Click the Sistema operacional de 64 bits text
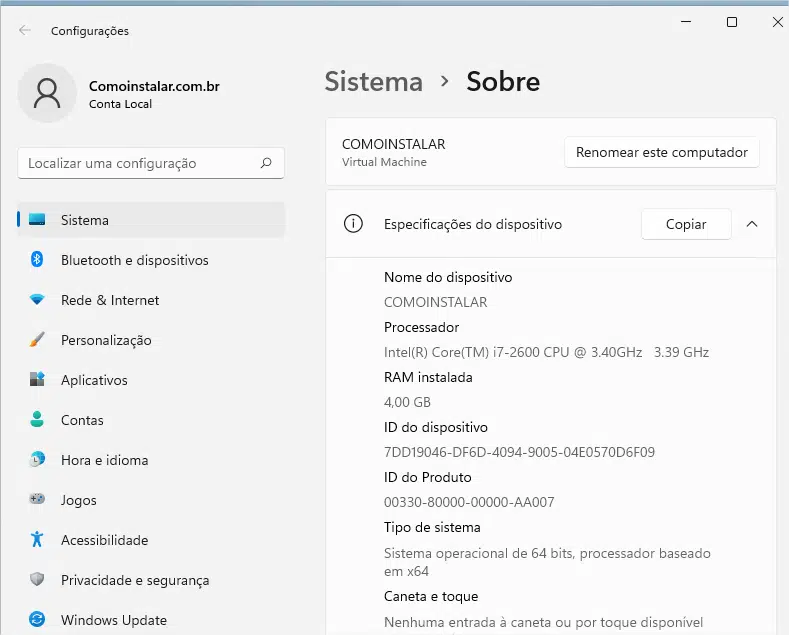789x635 pixels. pyautogui.click(x=547, y=562)
